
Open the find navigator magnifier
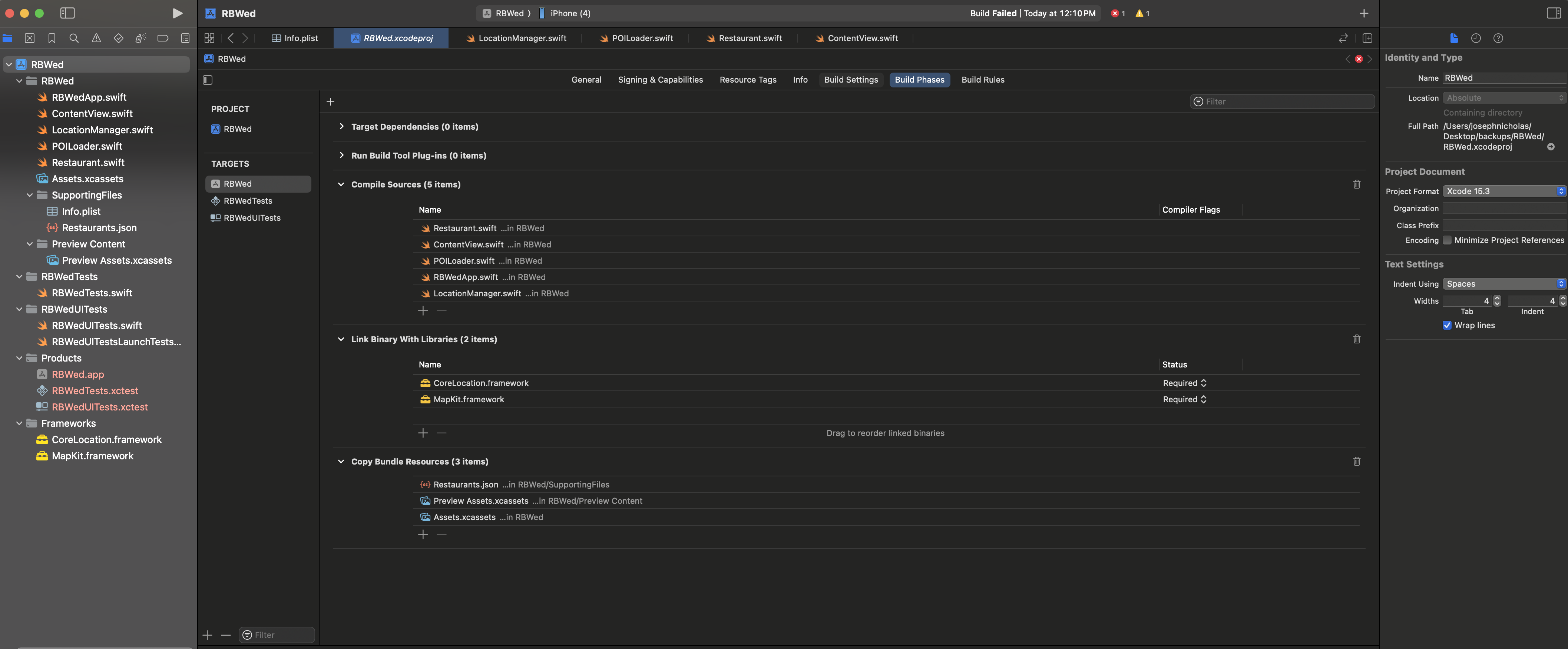tap(74, 38)
